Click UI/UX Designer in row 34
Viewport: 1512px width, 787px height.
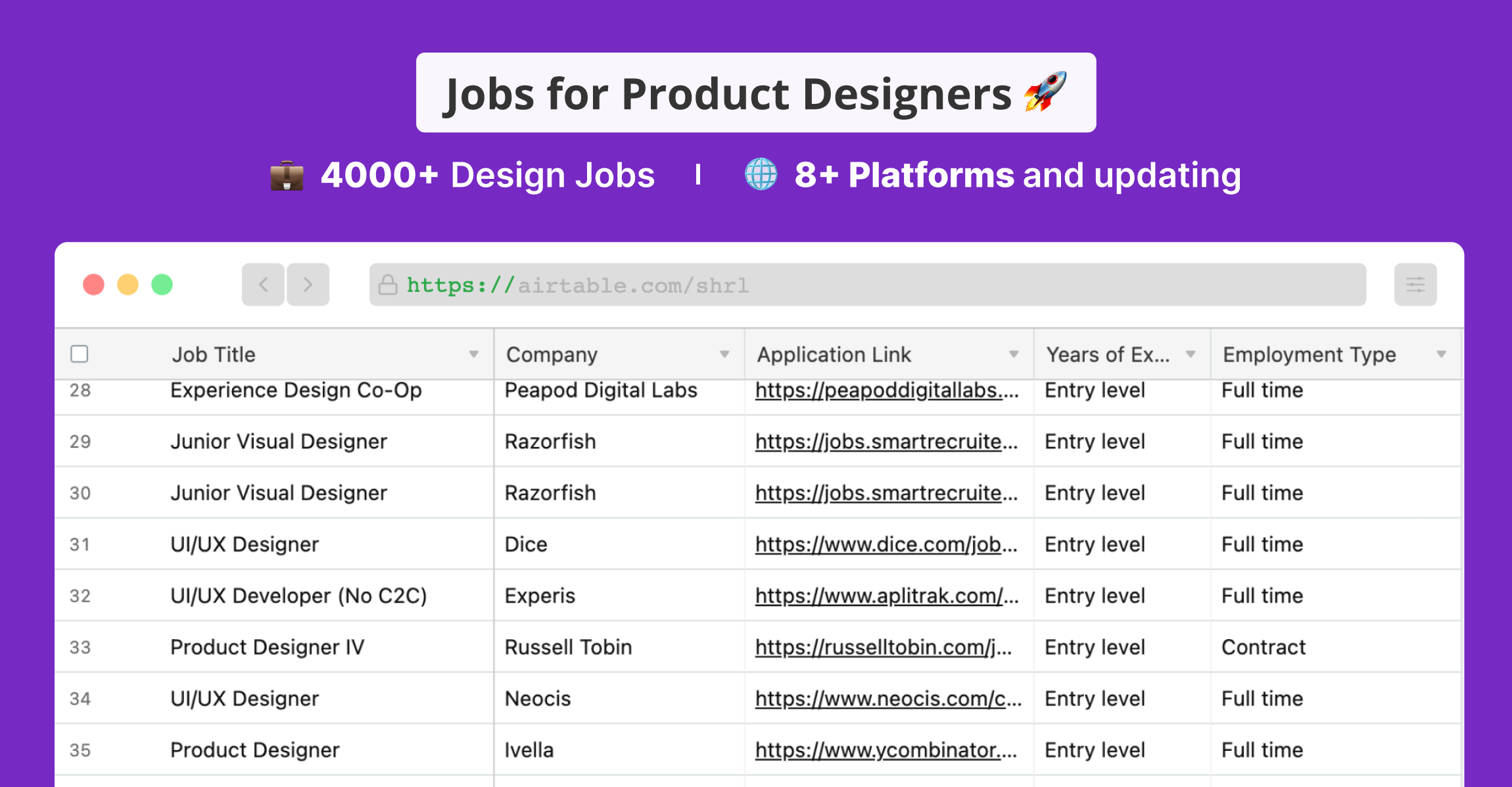pyautogui.click(x=245, y=699)
